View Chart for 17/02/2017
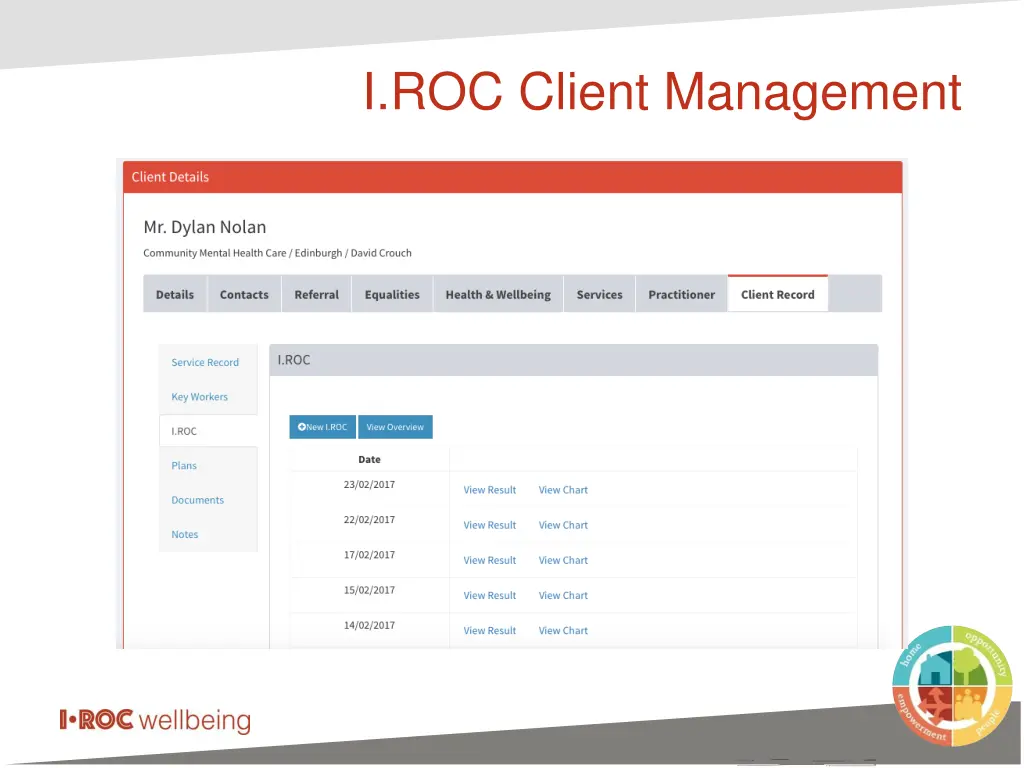The width and height of the screenshot is (1024, 768). [563, 560]
